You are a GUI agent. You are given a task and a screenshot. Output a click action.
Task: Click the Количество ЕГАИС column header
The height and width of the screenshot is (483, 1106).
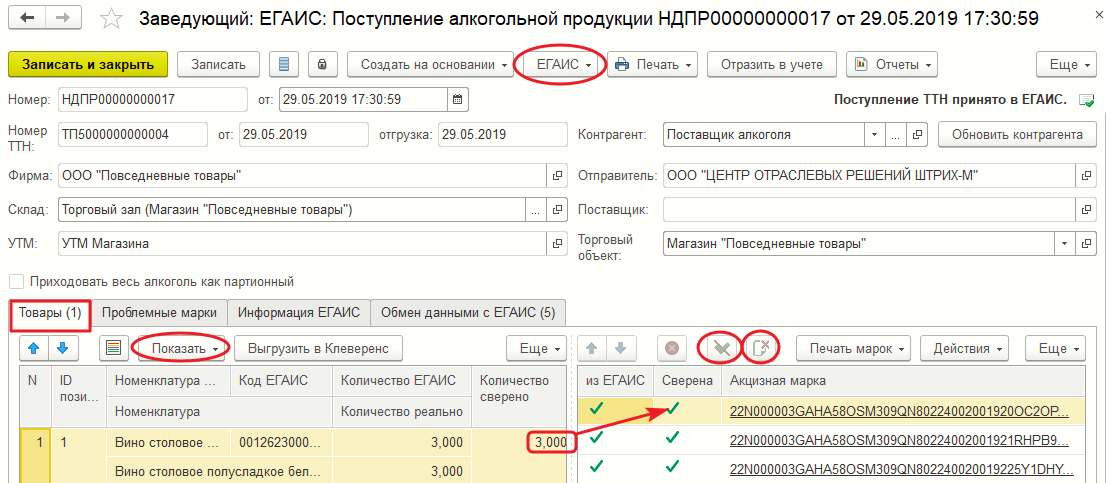tap(402, 381)
